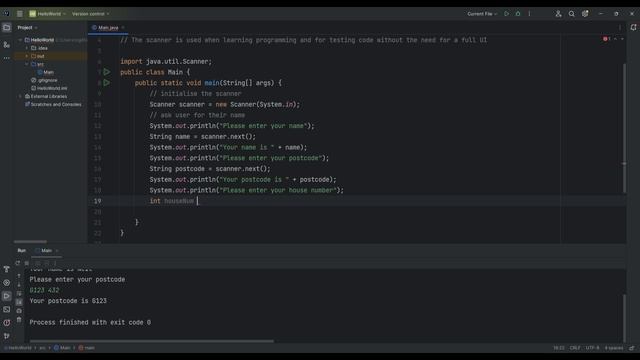This screenshot has height=360, width=640.
Task: Open UTF-8 file encoding selector
Action: tap(592, 348)
